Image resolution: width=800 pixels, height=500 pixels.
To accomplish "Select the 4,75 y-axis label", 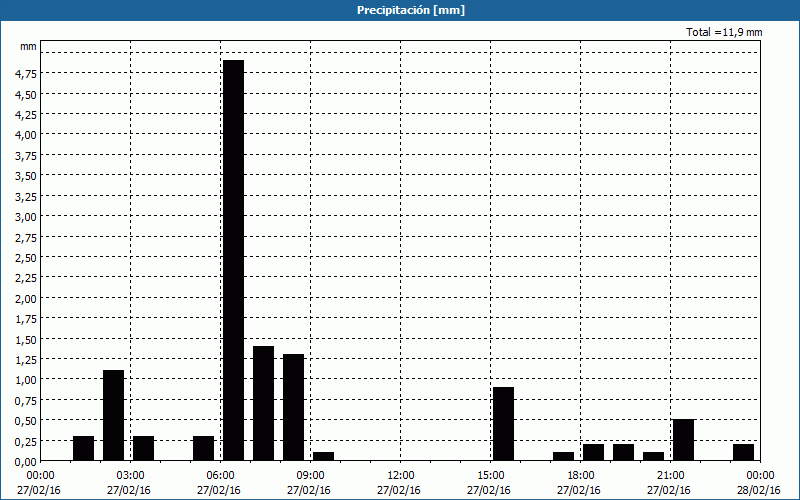I will tap(26, 74).
